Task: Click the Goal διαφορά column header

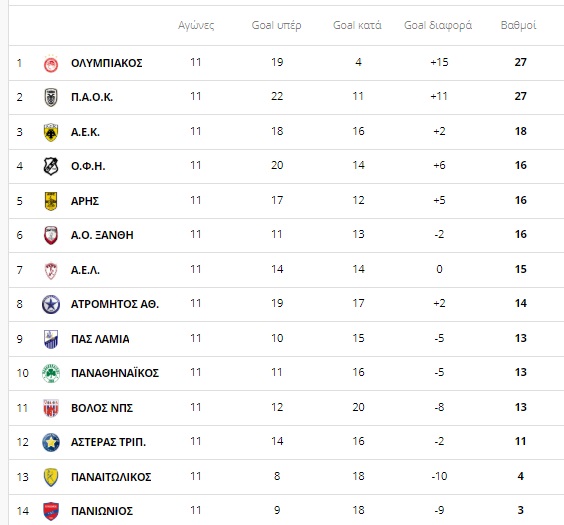Action: coord(438,25)
